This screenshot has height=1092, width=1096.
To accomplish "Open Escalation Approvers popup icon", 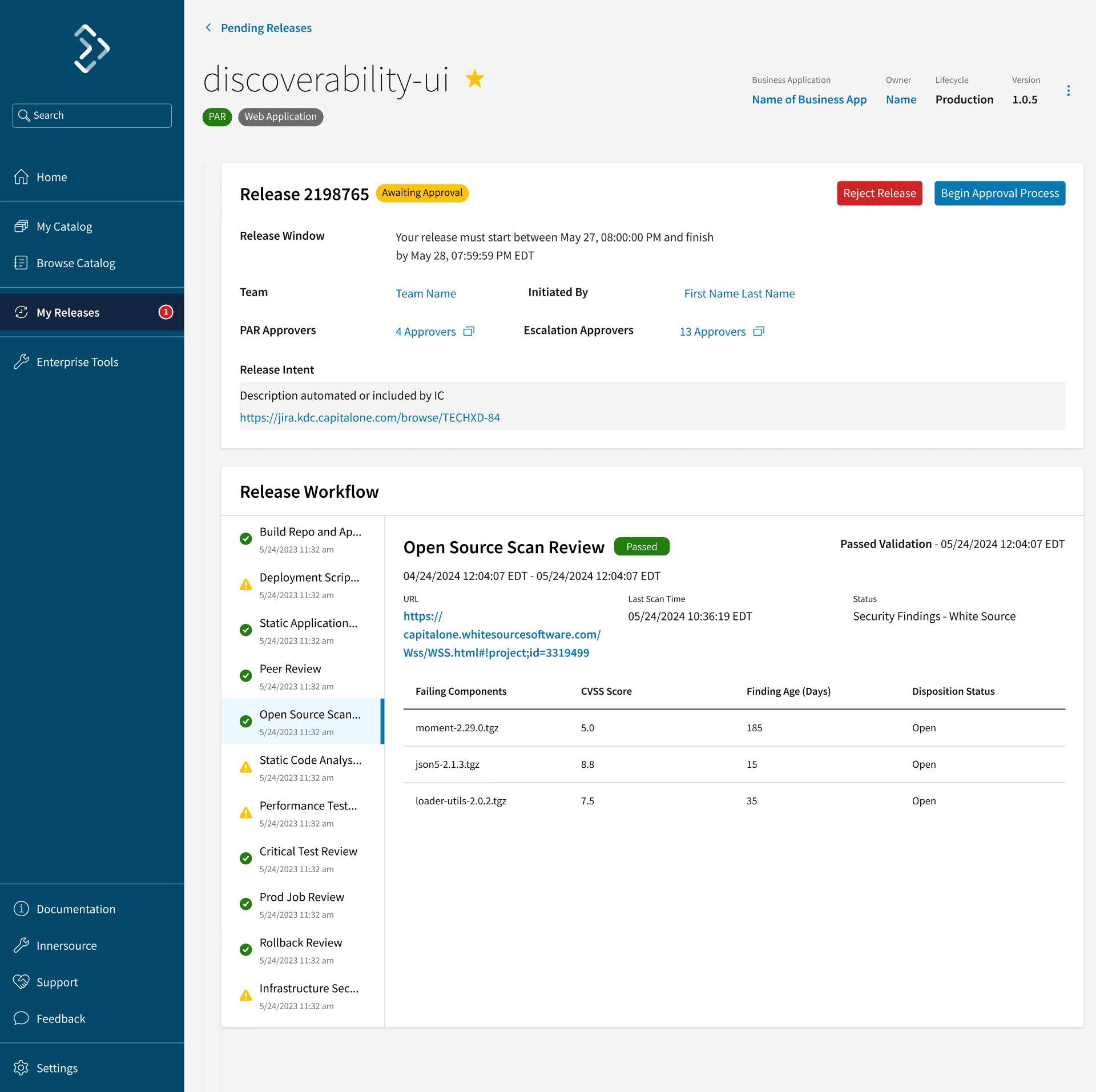I will [x=759, y=331].
